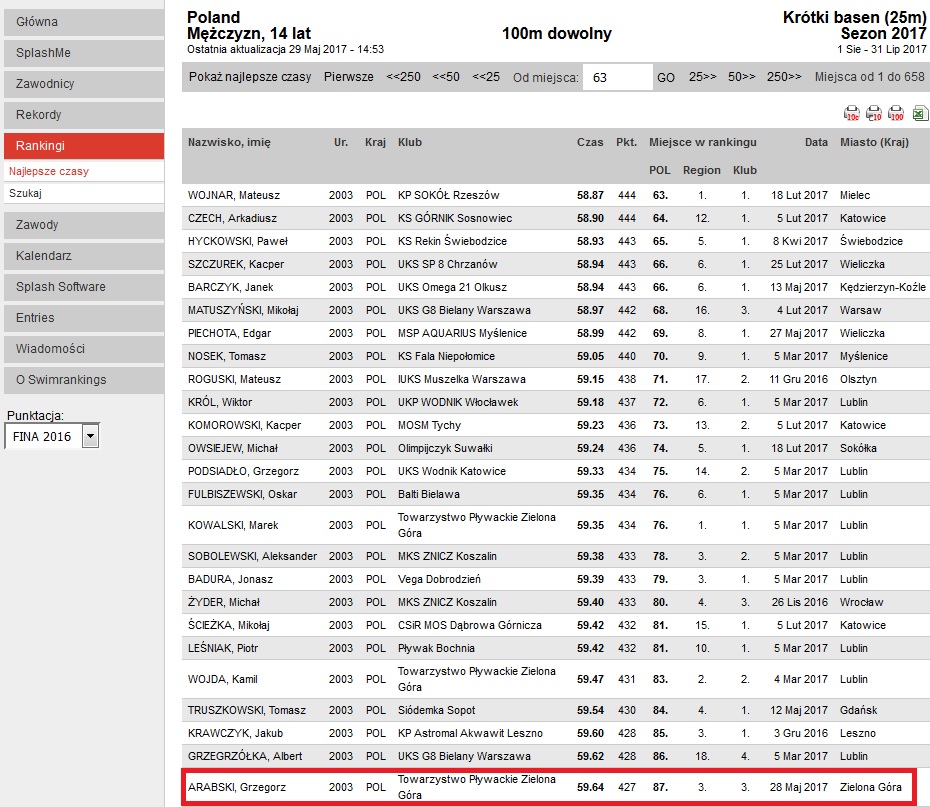Image resolution: width=930 pixels, height=807 pixels.
Task: Open club KS GÓRNIK Sosnowiec
Action: (x=455, y=218)
